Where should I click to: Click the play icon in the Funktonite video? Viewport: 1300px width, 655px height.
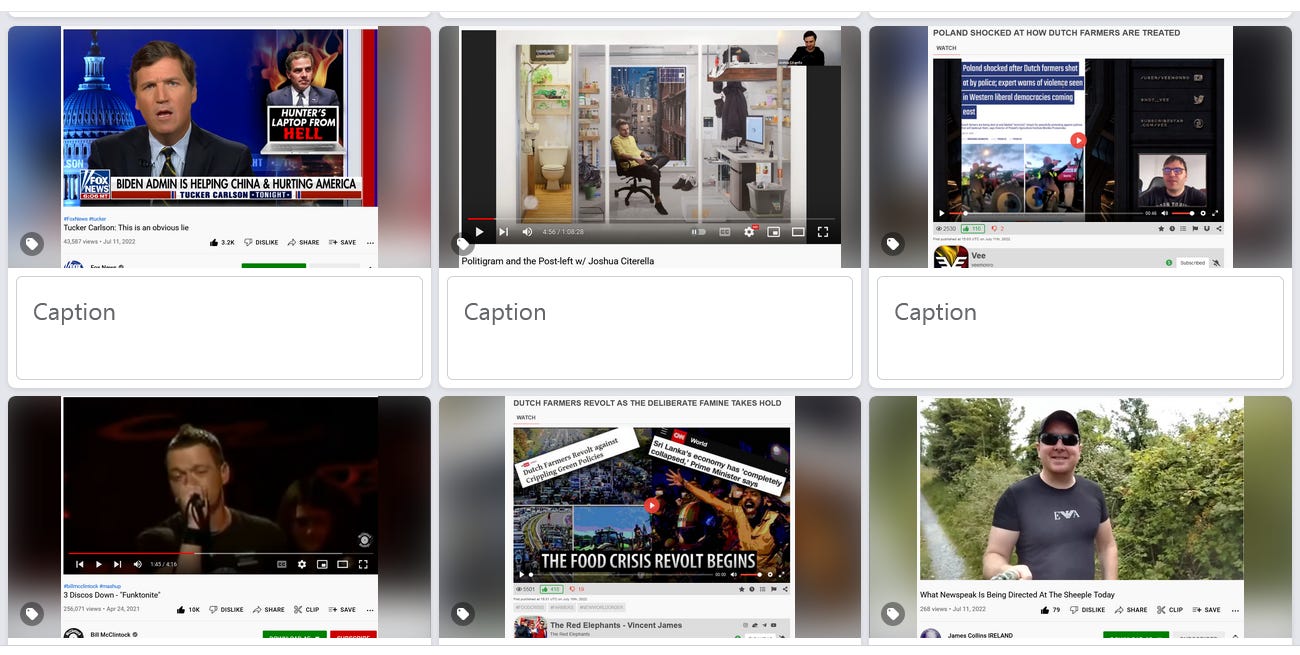point(98,564)
